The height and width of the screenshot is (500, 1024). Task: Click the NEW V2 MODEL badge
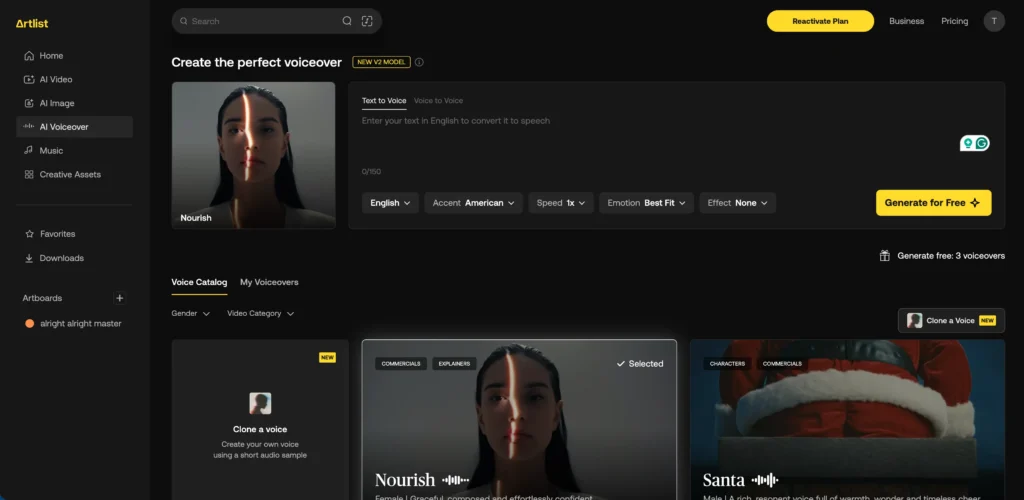(381, 62)
